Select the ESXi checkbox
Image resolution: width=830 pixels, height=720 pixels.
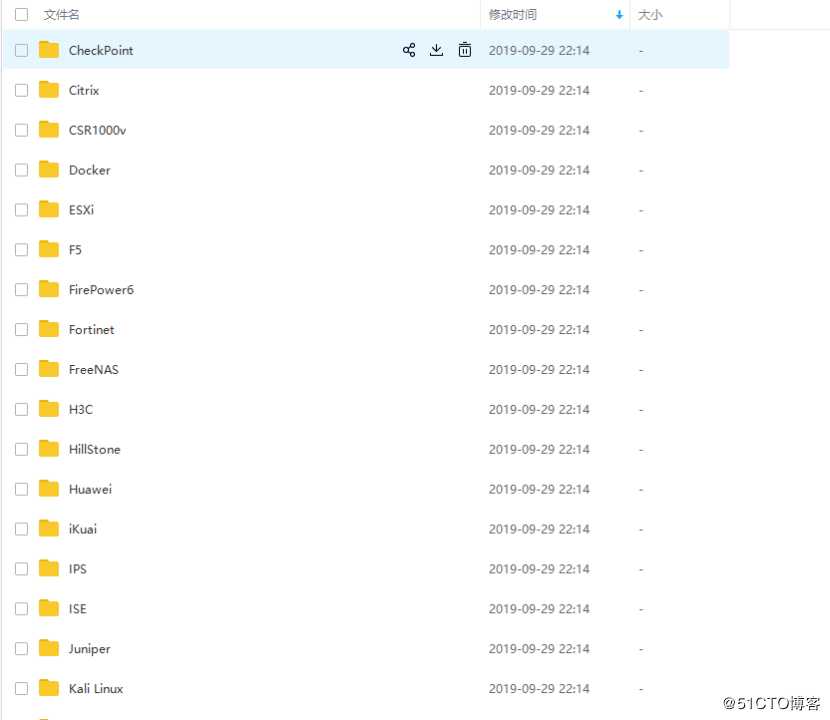click(22, 210)
